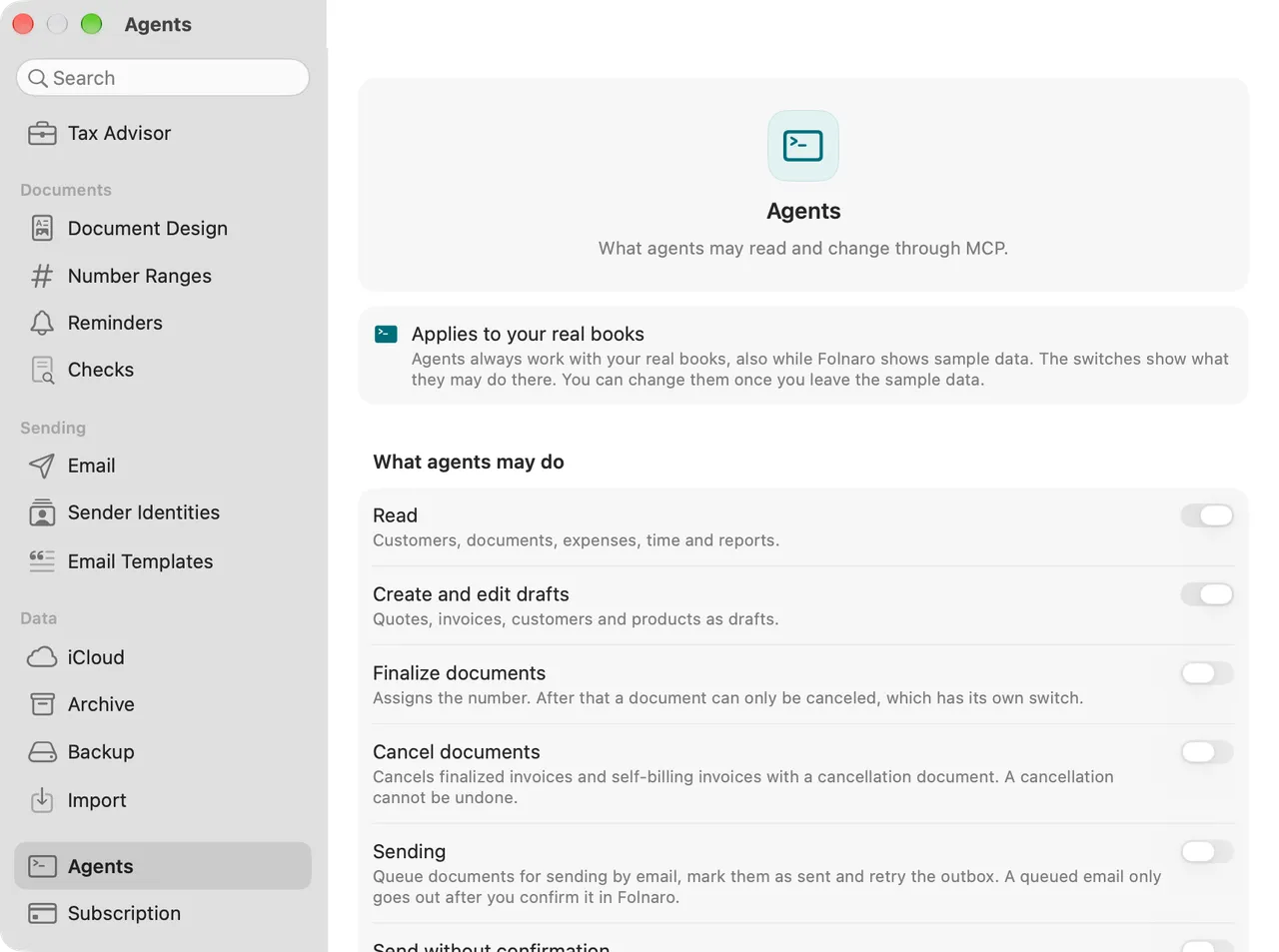Click the "What agents may do" heading

point(469,462)
